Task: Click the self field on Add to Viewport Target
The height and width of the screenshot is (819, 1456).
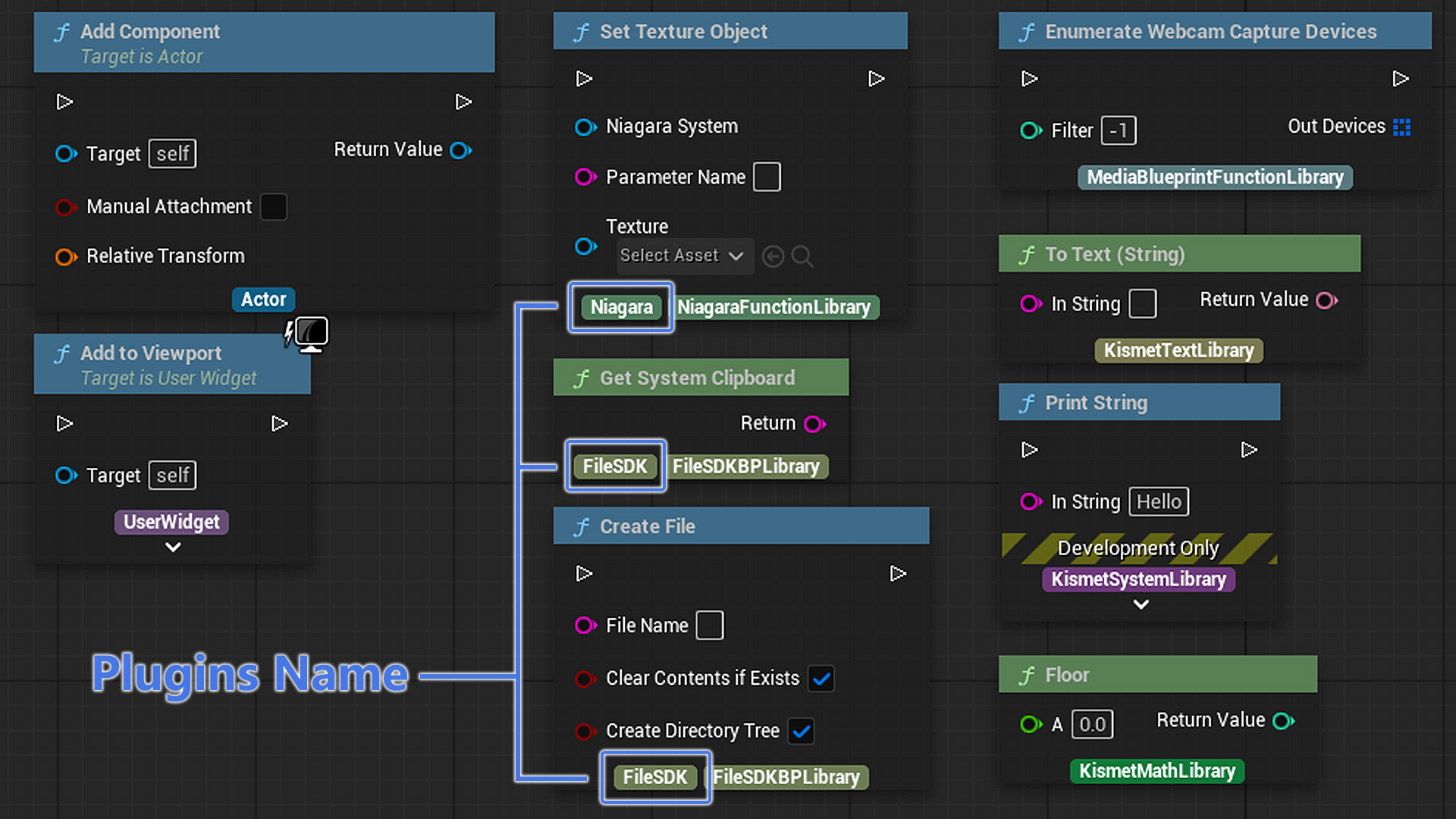Action: tap(172, 475)
